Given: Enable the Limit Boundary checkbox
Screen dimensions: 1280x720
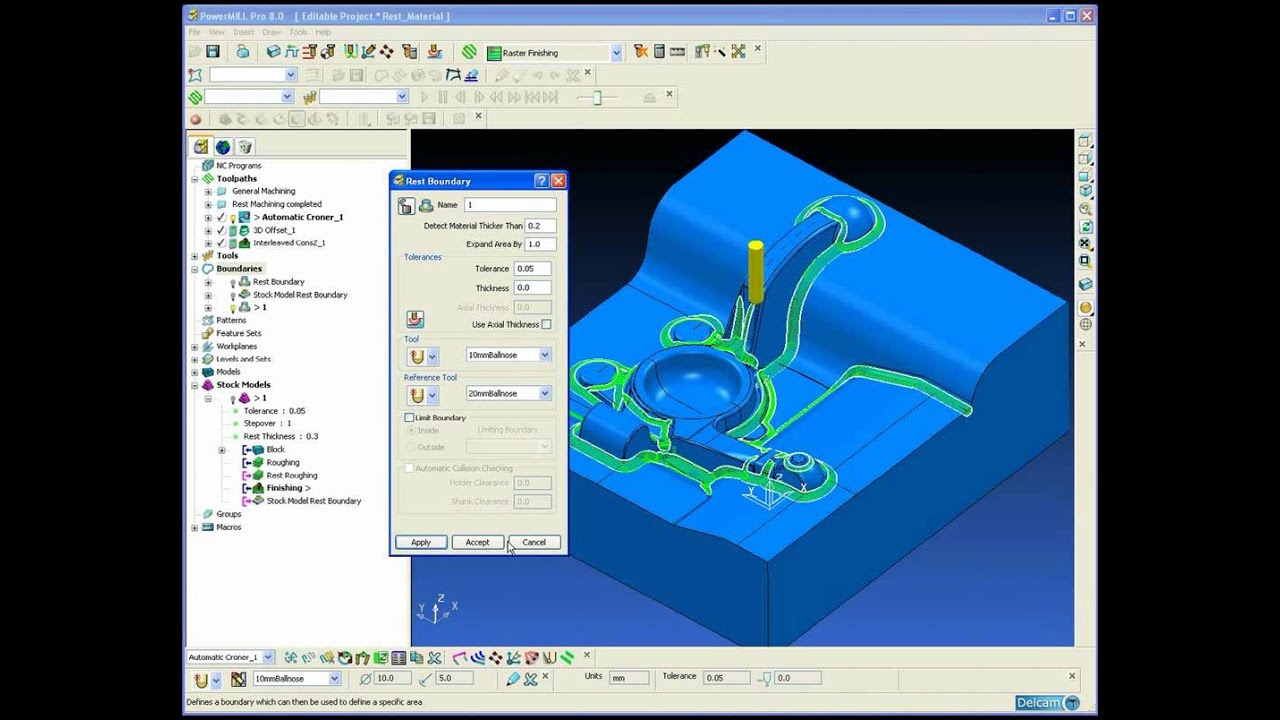Looking at the screenshot, I should click(409, 417).
